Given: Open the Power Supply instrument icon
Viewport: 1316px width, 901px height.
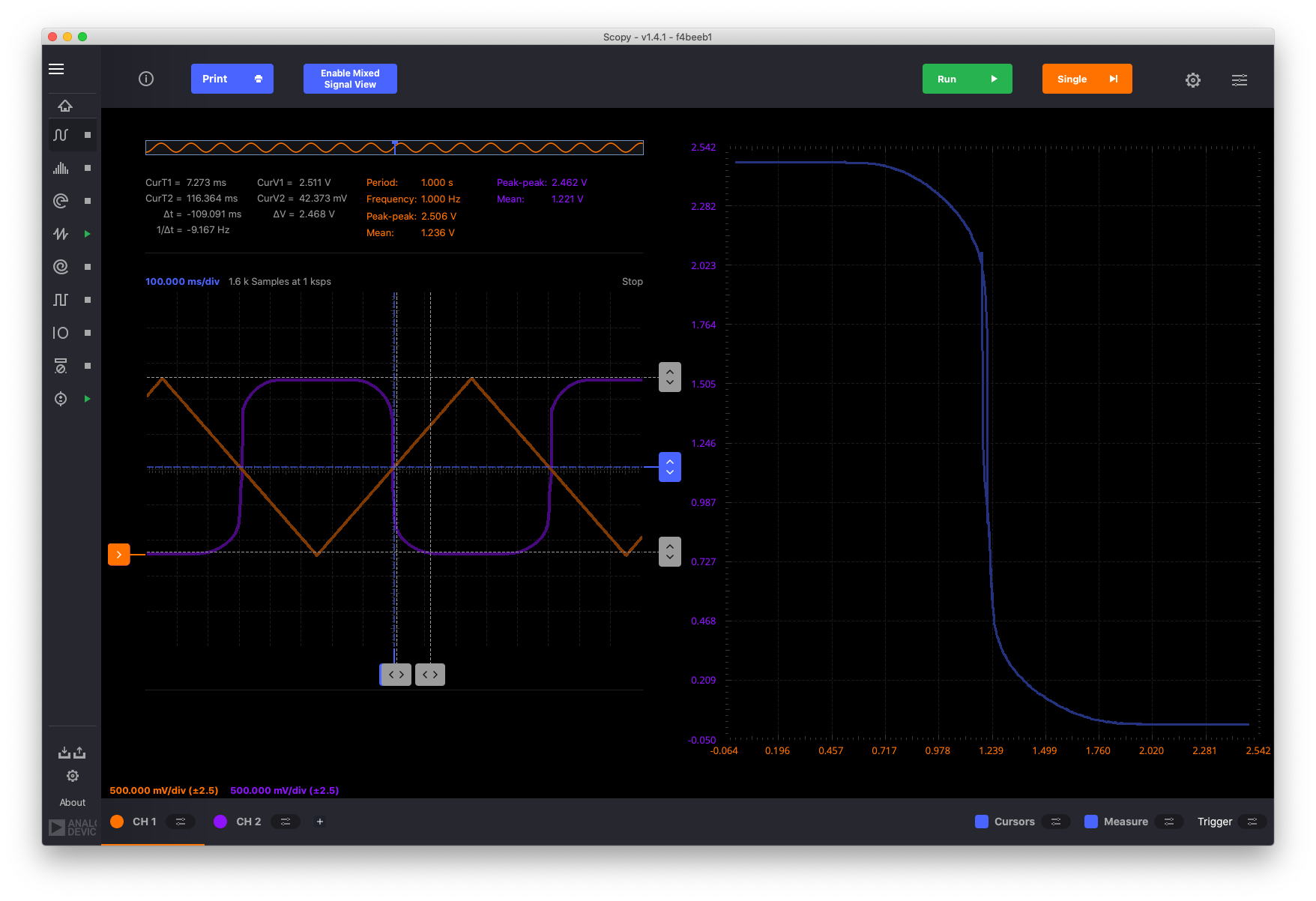Looking at the screenshot, I should (61, 399).
